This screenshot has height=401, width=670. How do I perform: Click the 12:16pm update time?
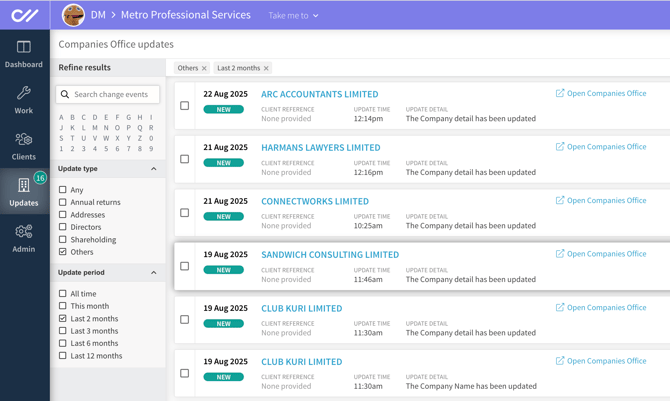click(x=368, y=172)
